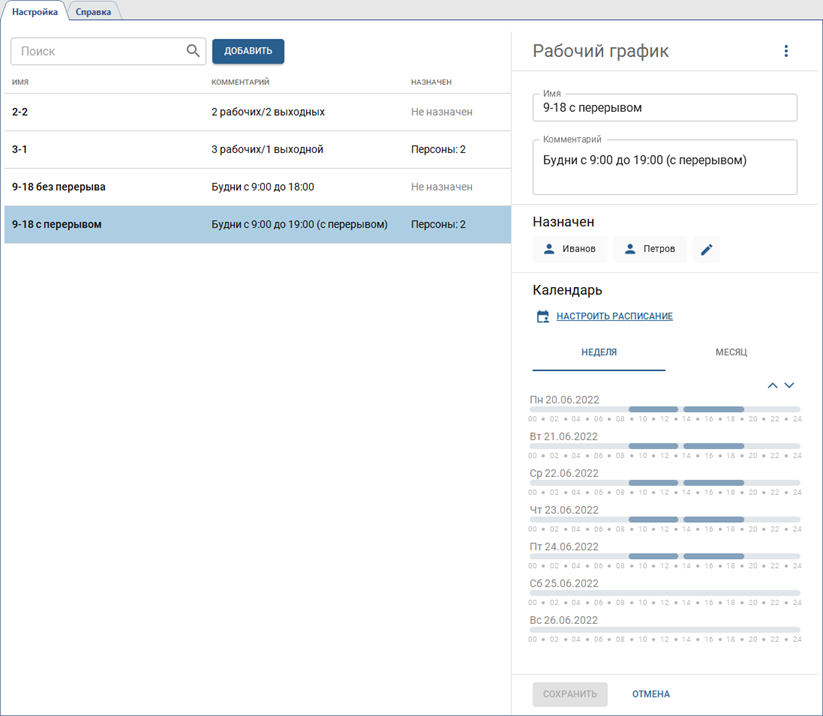
Task: Go to previous week with up chevron
Action: [772, 385]
